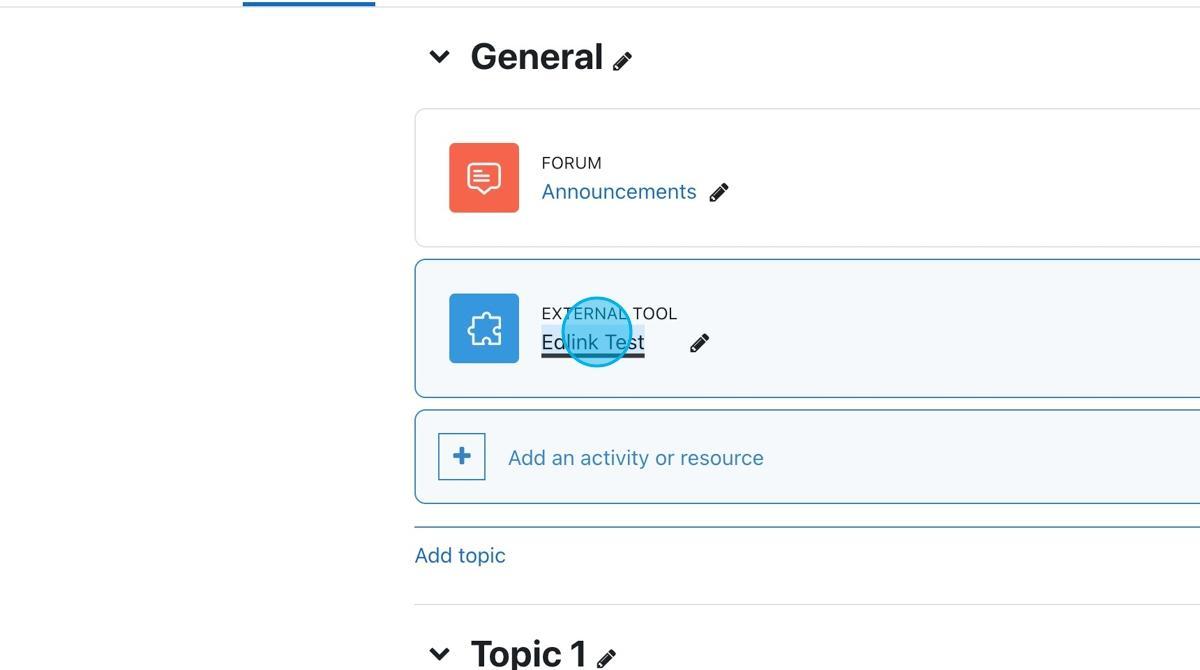Collapse the Topic 1 section chevron
This screenshot has height=670, width=1200.
pyautogui.click(x=439, y=654)
